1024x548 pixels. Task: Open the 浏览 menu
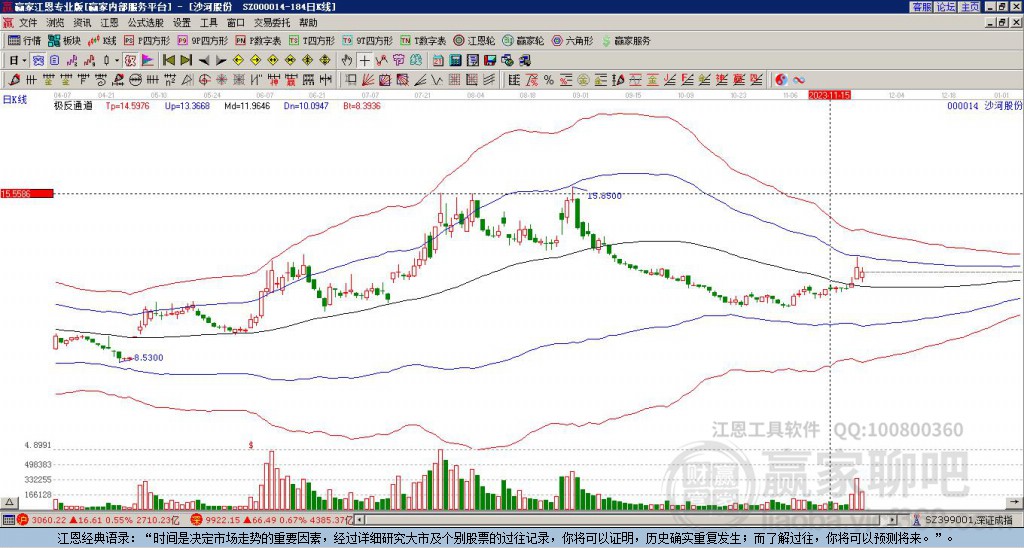coord(56,23)
